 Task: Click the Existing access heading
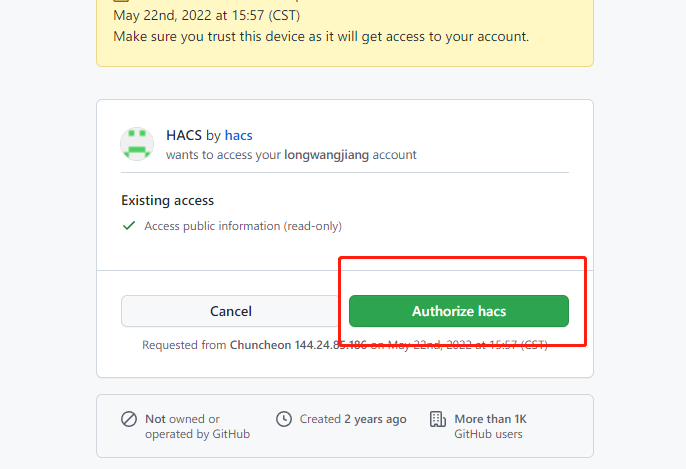[167, 200]
